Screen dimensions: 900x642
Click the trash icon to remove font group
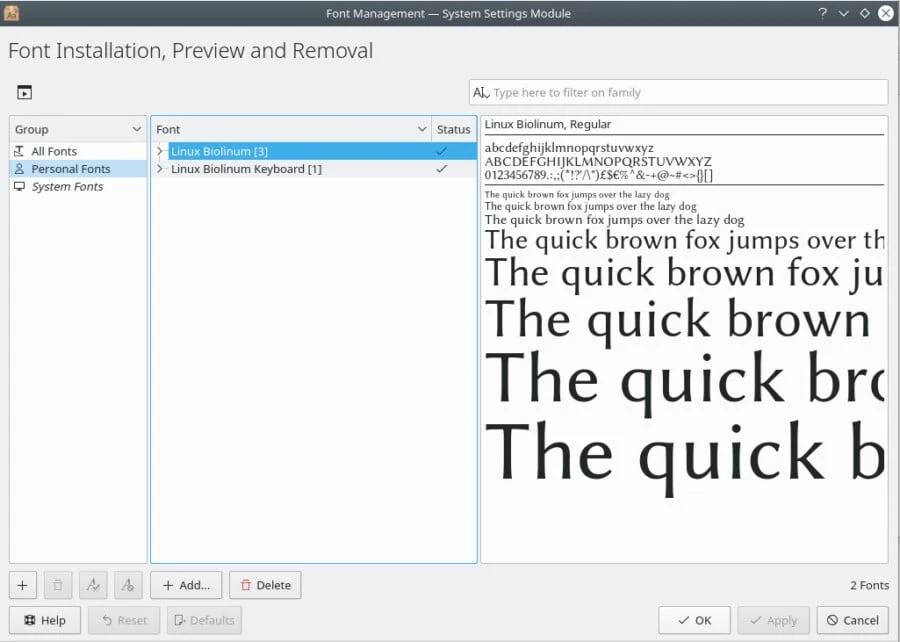[x=58, y=585]
